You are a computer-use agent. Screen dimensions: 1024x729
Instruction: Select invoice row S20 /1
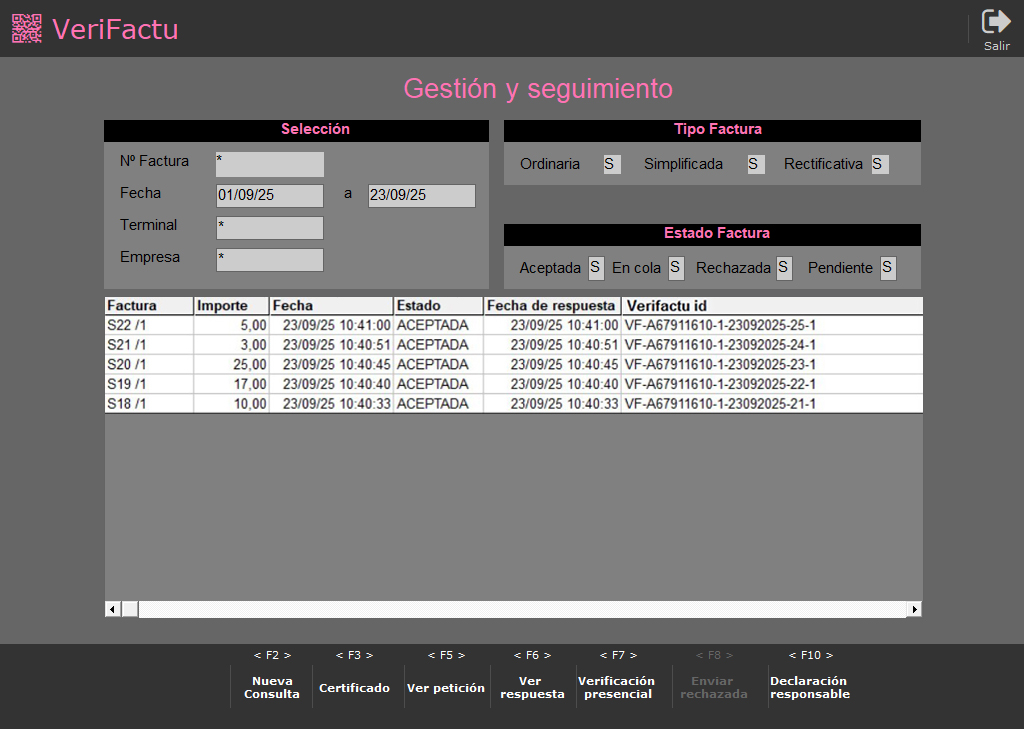(x=513, y=364)
